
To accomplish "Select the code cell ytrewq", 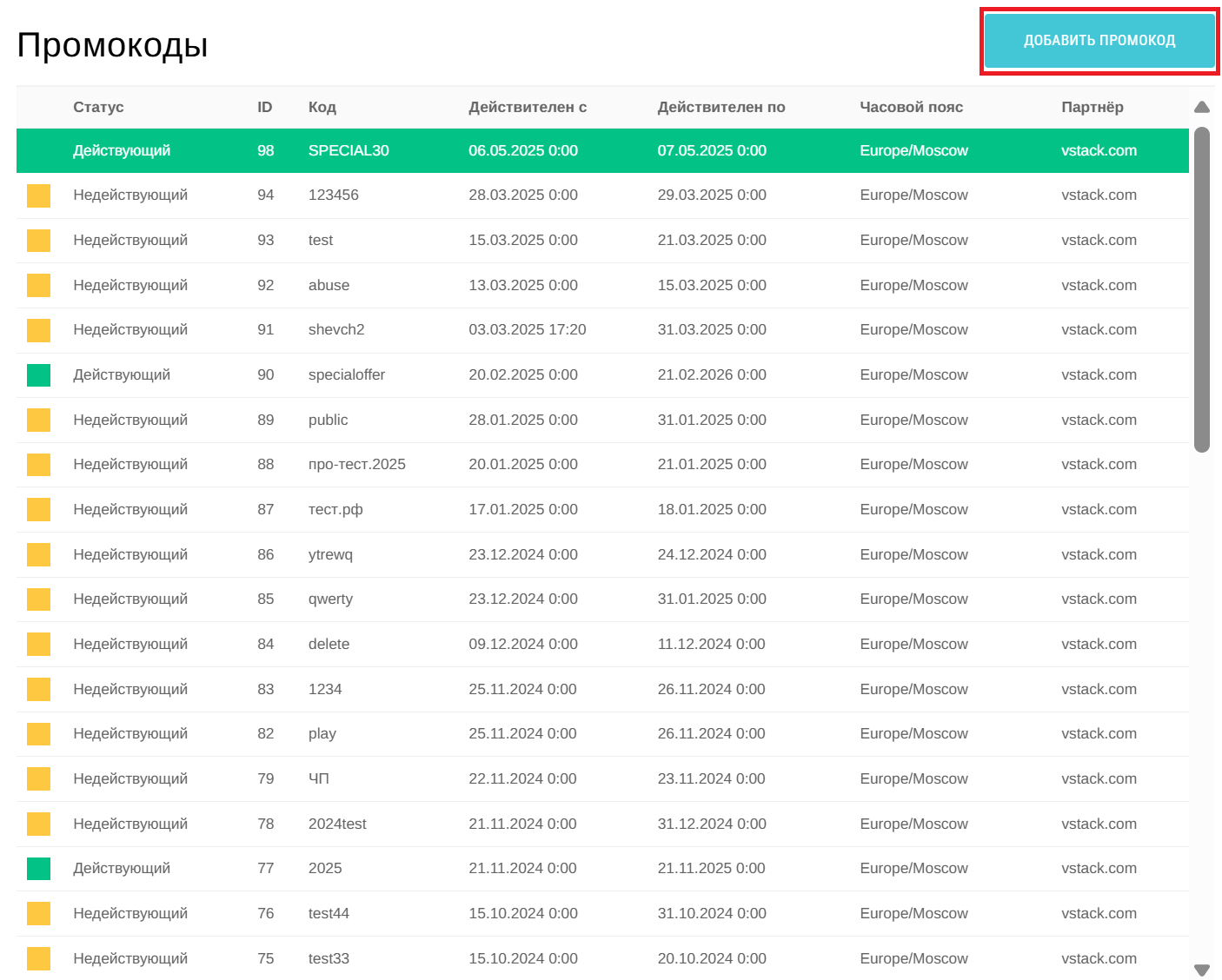I will click(330, 554).
